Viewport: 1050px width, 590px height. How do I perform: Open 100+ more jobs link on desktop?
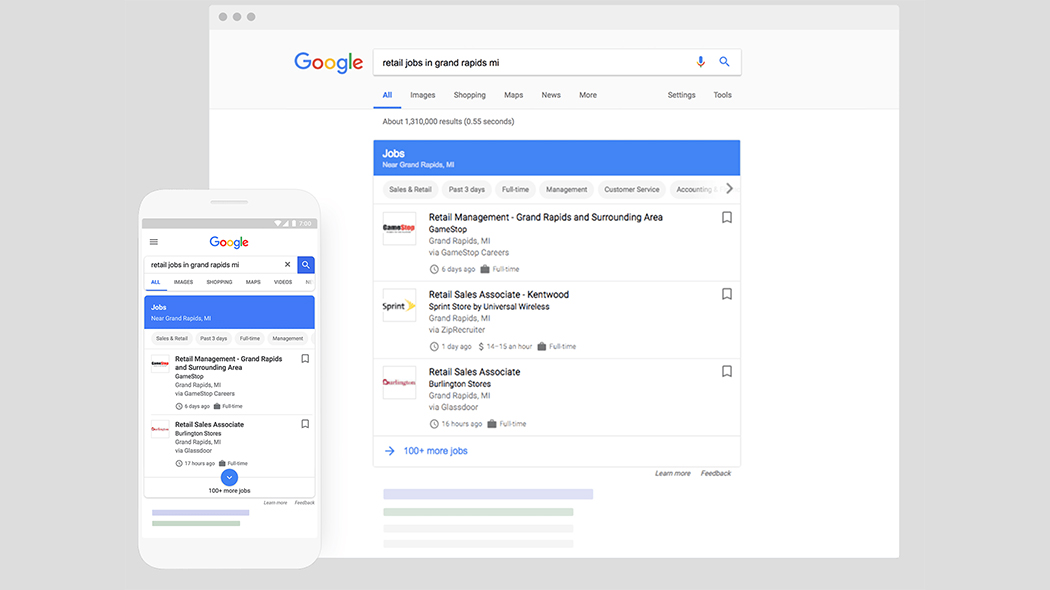click(x=435, y=451)
